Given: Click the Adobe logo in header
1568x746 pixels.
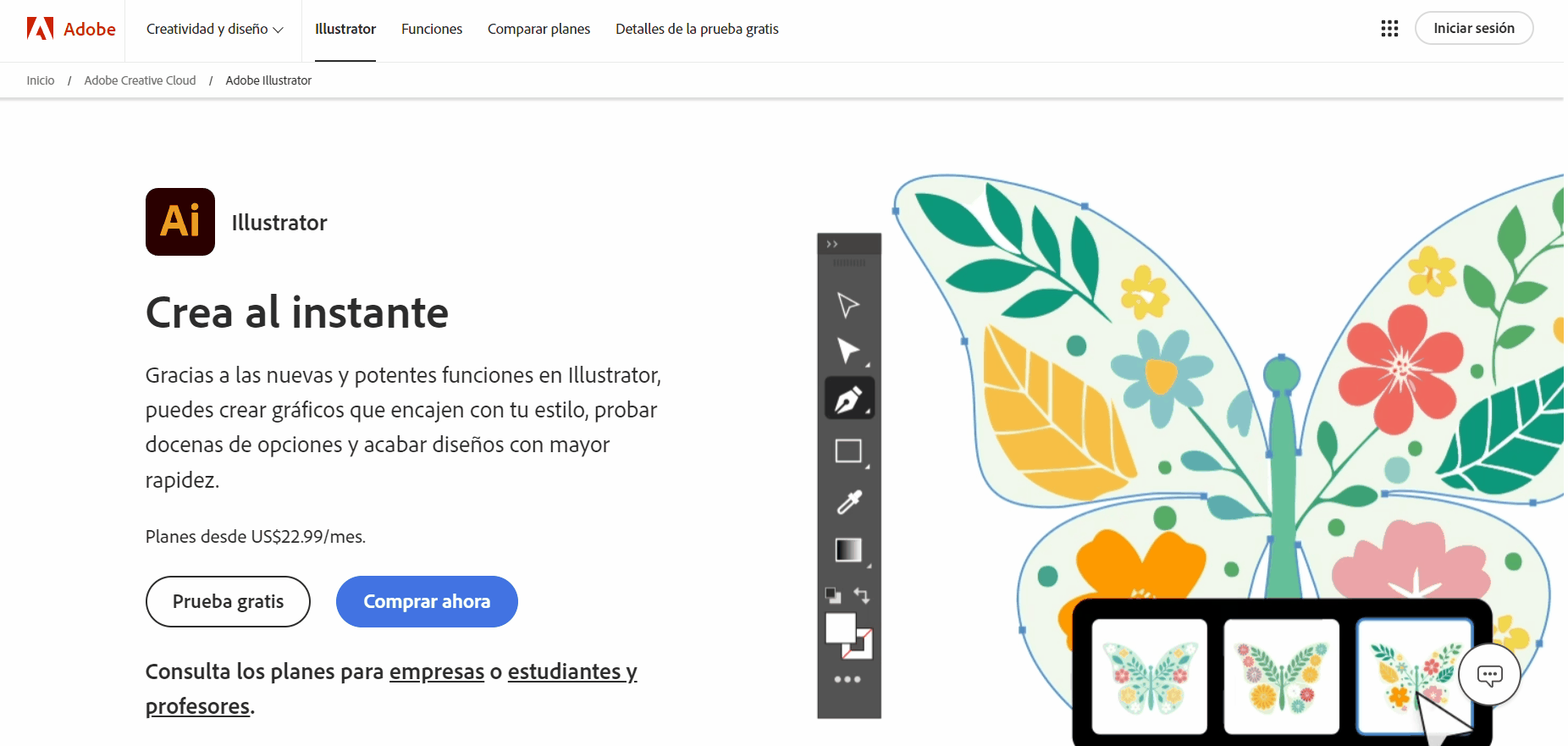Looking at the screenshot, I should coord(71,29).
